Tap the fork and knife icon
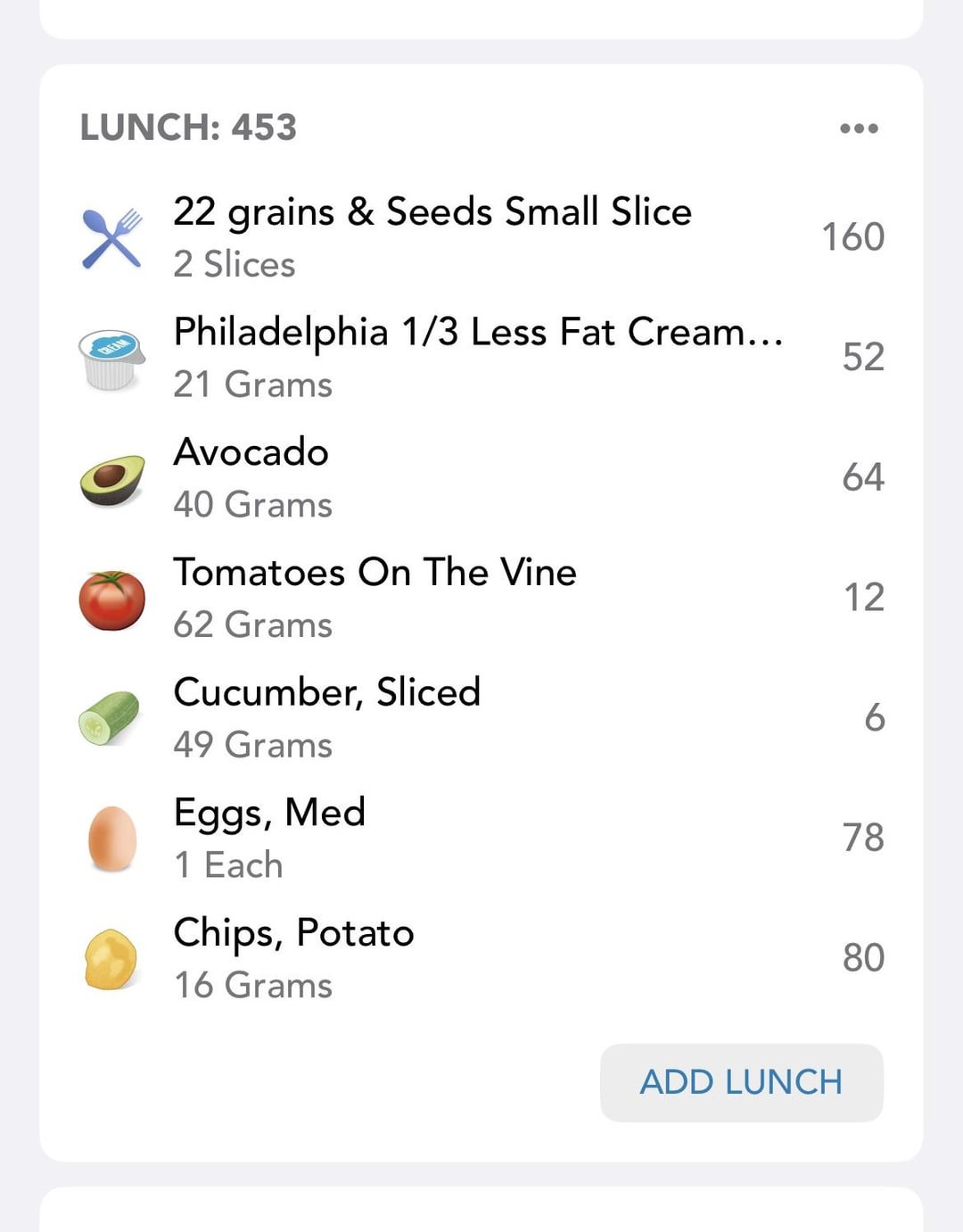The image size is (963, 1232). click(x=112, y=238)
